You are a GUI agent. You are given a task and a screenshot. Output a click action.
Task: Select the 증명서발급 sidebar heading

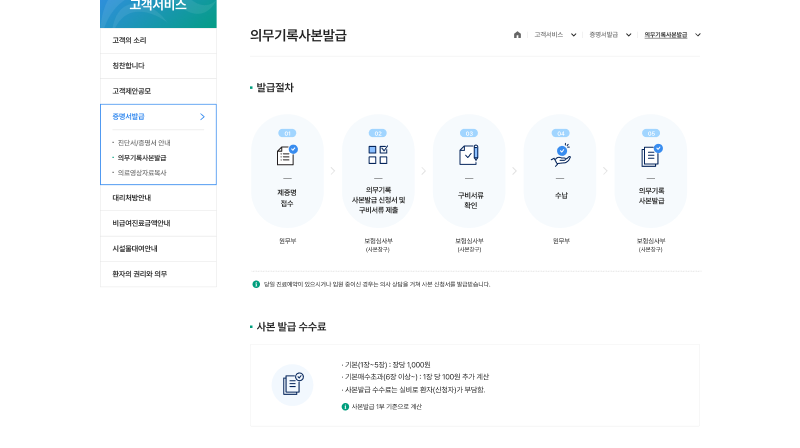(x=129, y=117)
